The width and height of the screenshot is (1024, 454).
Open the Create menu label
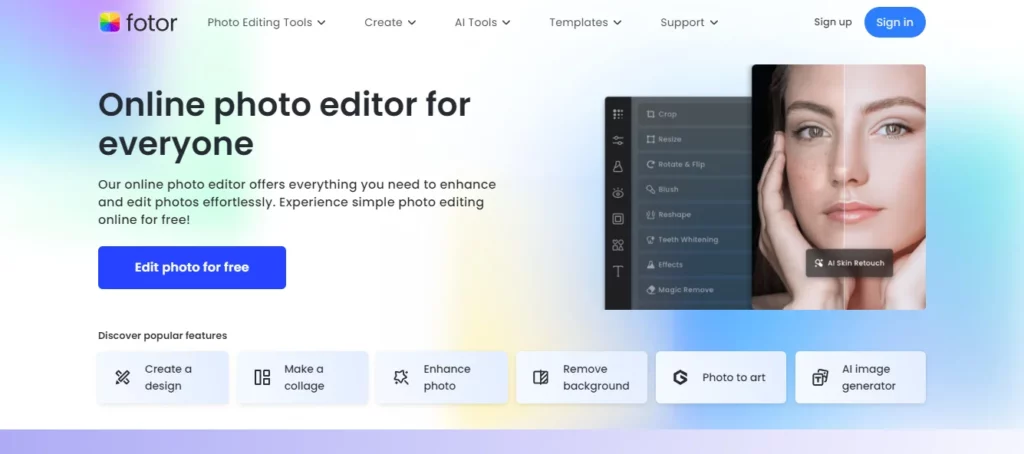(383, 22)
